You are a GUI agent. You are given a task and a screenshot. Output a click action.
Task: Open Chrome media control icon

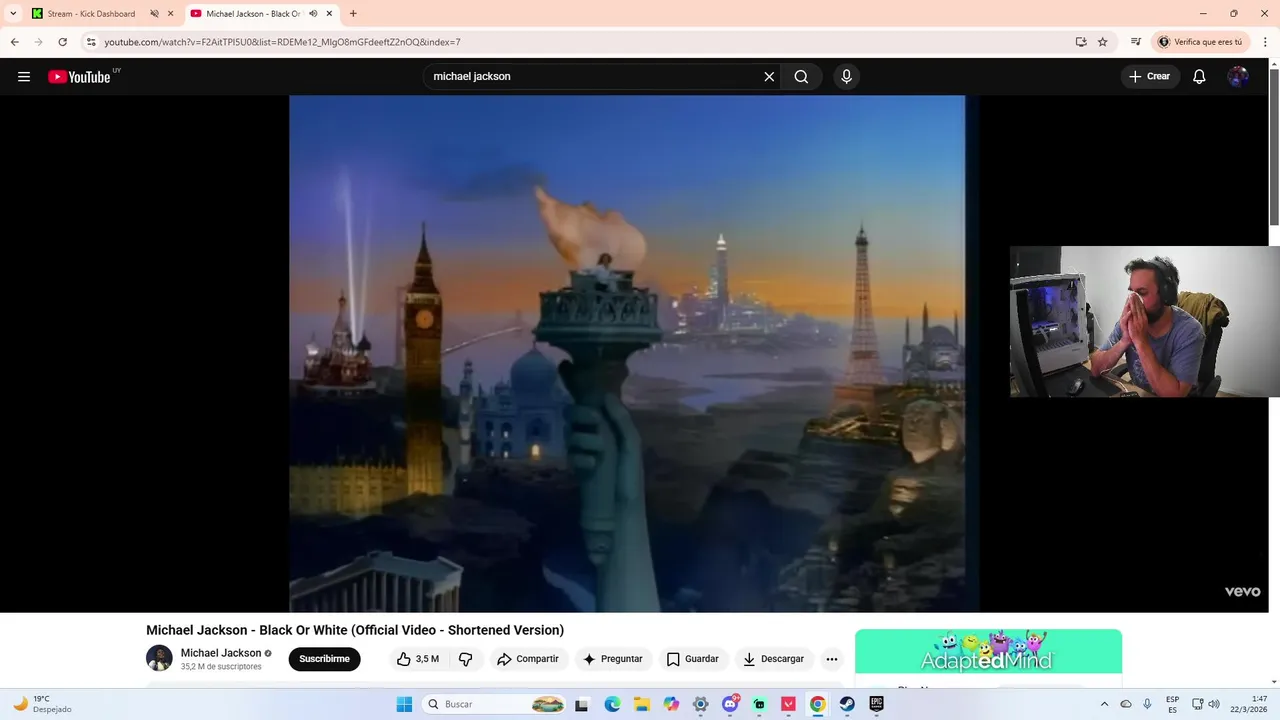click(1136, 42)
